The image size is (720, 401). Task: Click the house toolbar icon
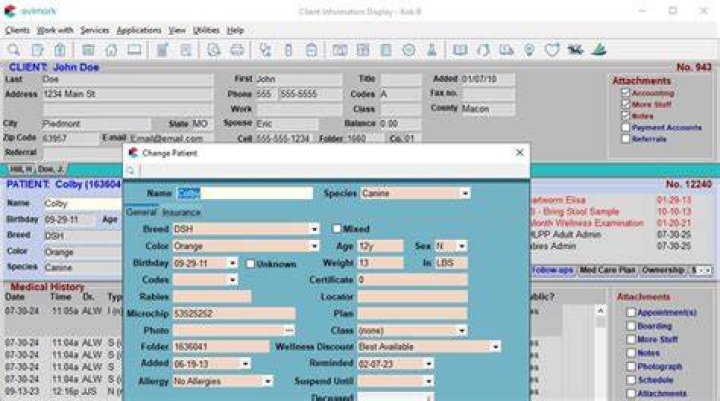click(x=111, y=50)
